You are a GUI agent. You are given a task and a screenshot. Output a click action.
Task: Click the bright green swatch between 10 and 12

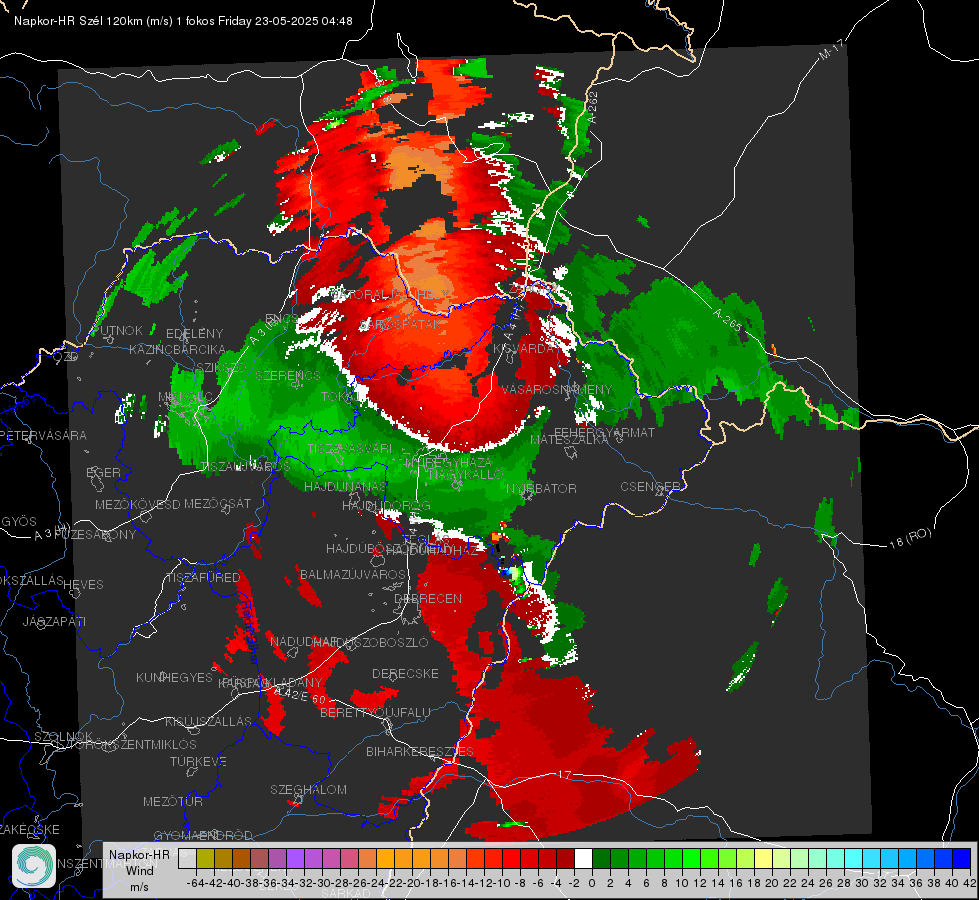pyautogui.click(x=691, y=859)
